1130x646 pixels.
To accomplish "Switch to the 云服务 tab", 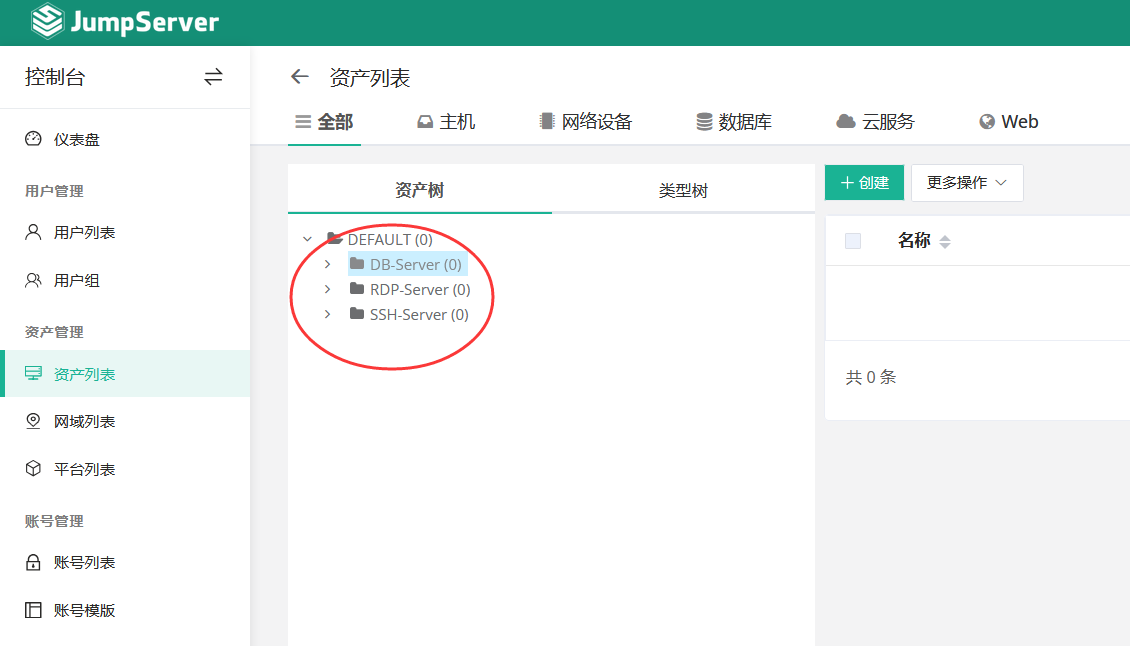I will coord(875,122).
